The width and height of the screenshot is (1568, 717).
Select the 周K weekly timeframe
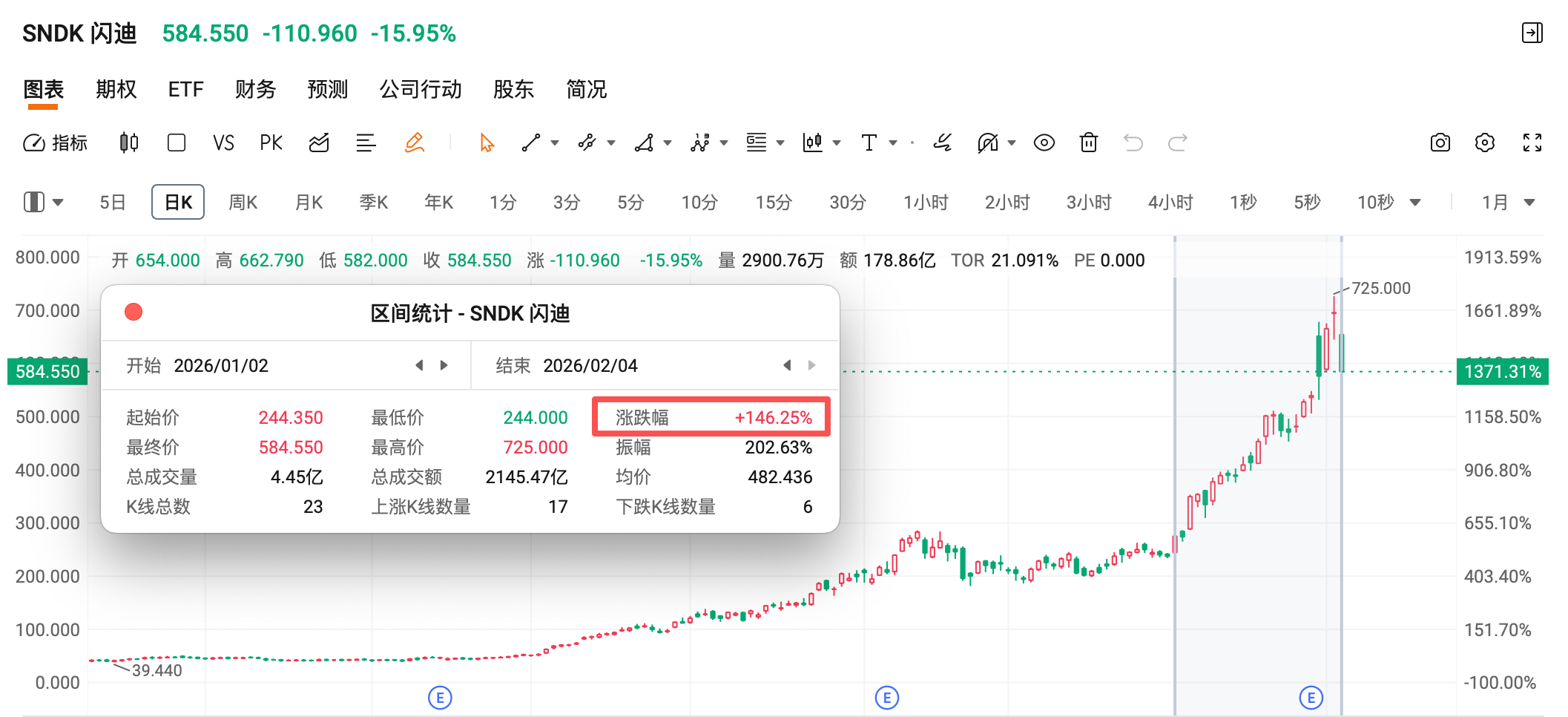[243, 202]
